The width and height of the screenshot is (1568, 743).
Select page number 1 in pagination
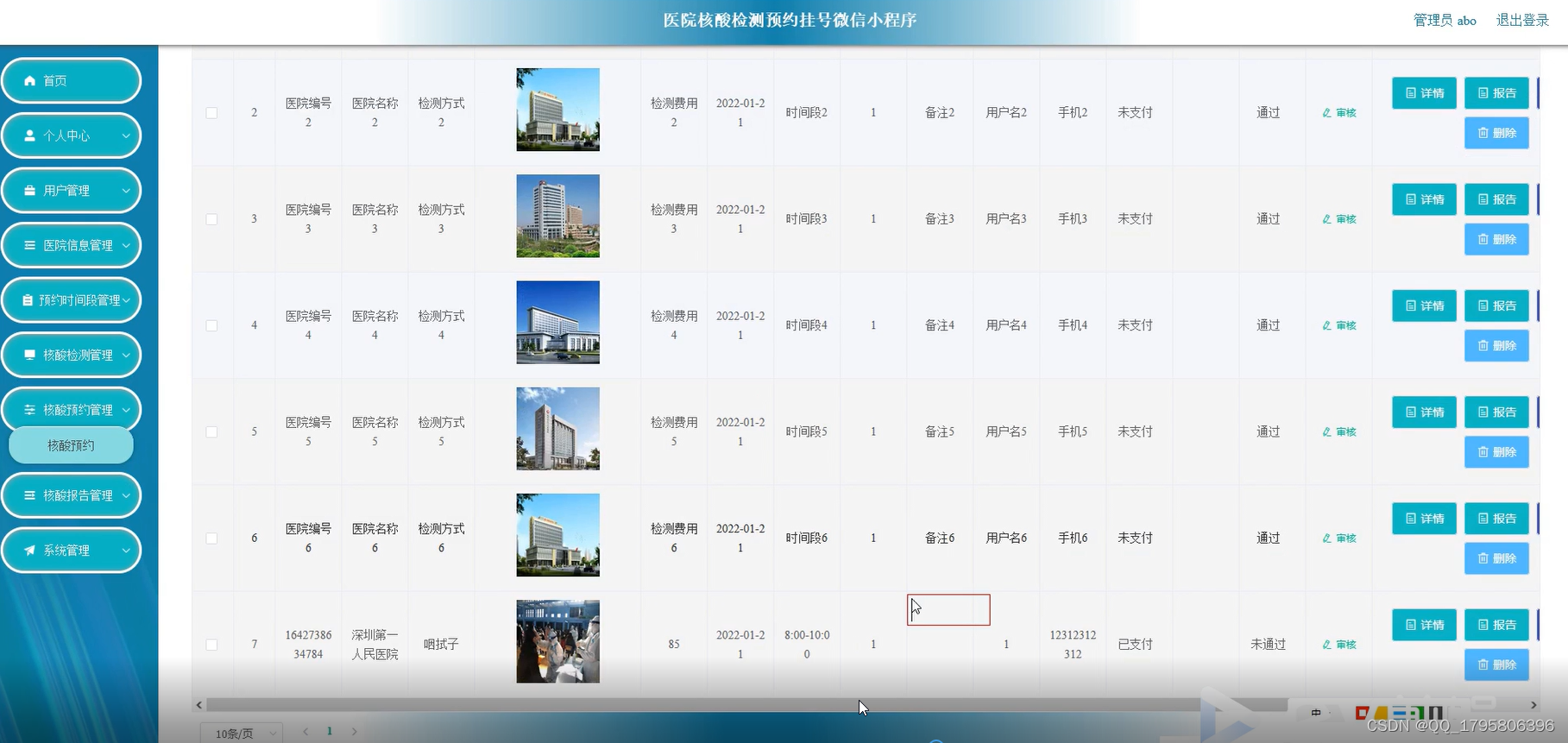[330, 732]
